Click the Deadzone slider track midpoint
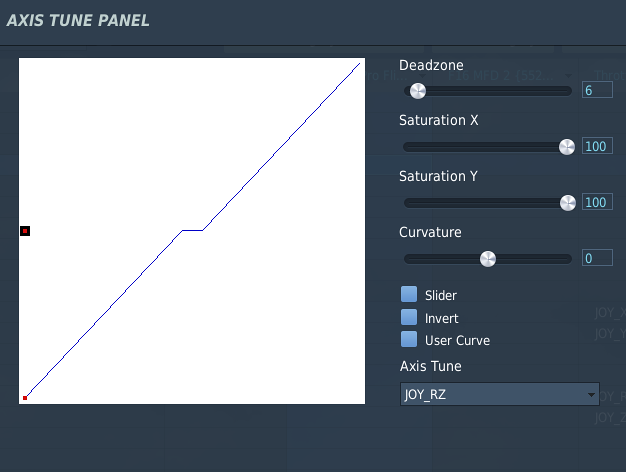The image size is (626, 472). (x=487, y=91)
